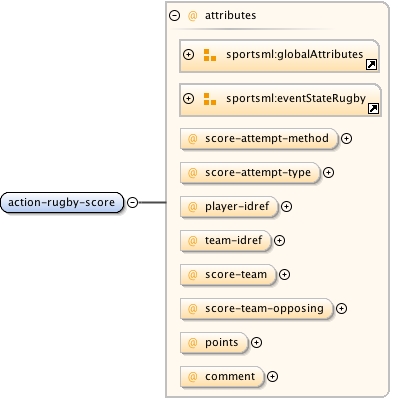Select the action-rugby-score element node
407x399 pixels.
[62, 202]
